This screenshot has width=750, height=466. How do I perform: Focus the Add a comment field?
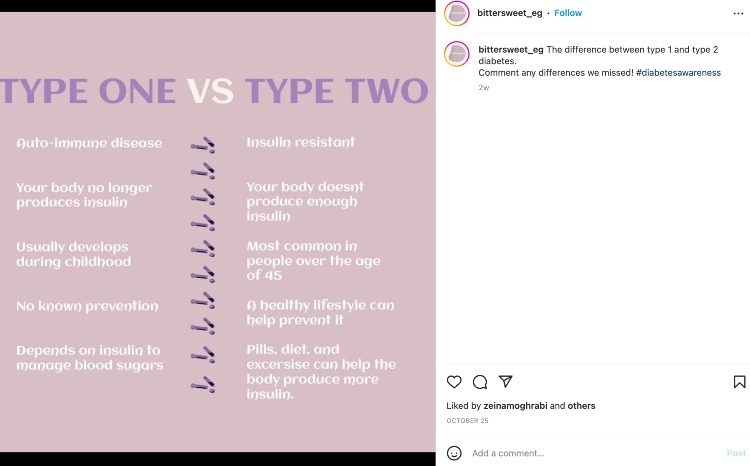(x=590, y=453)
